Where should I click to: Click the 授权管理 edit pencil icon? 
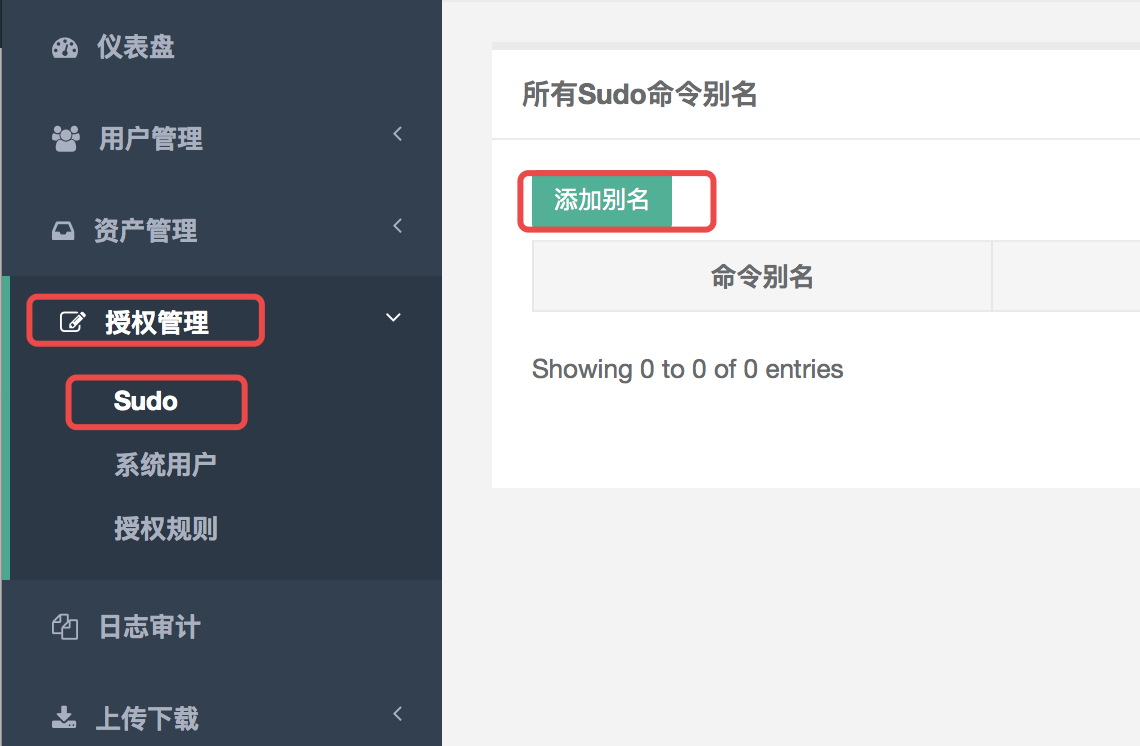pos(73,322)
